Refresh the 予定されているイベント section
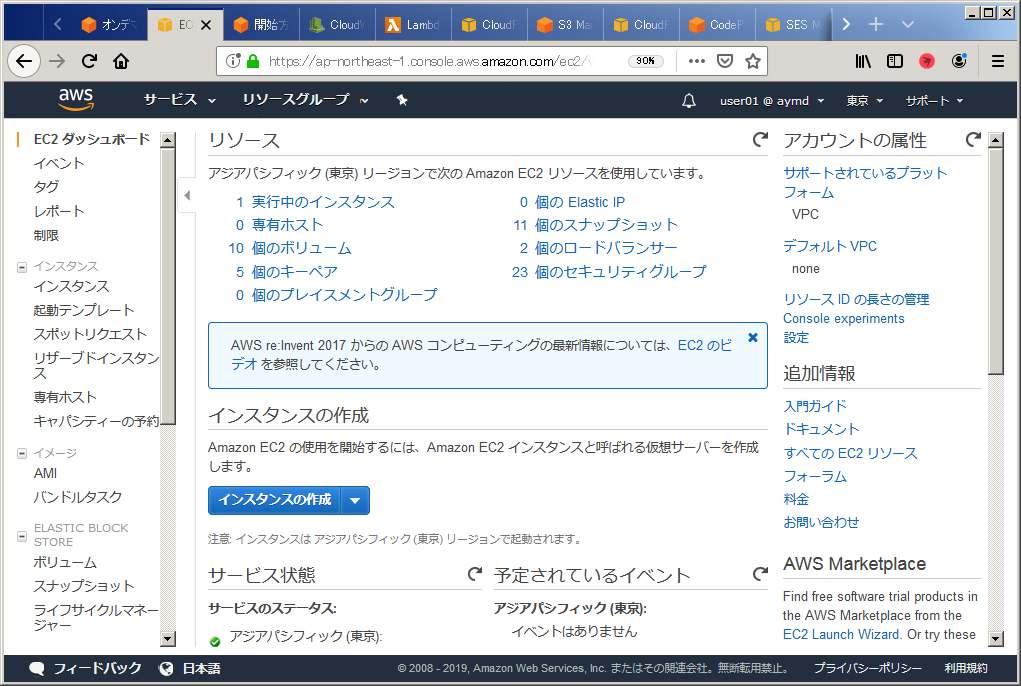Viewport: 1021px width, 686px height. tap(760, 574)
